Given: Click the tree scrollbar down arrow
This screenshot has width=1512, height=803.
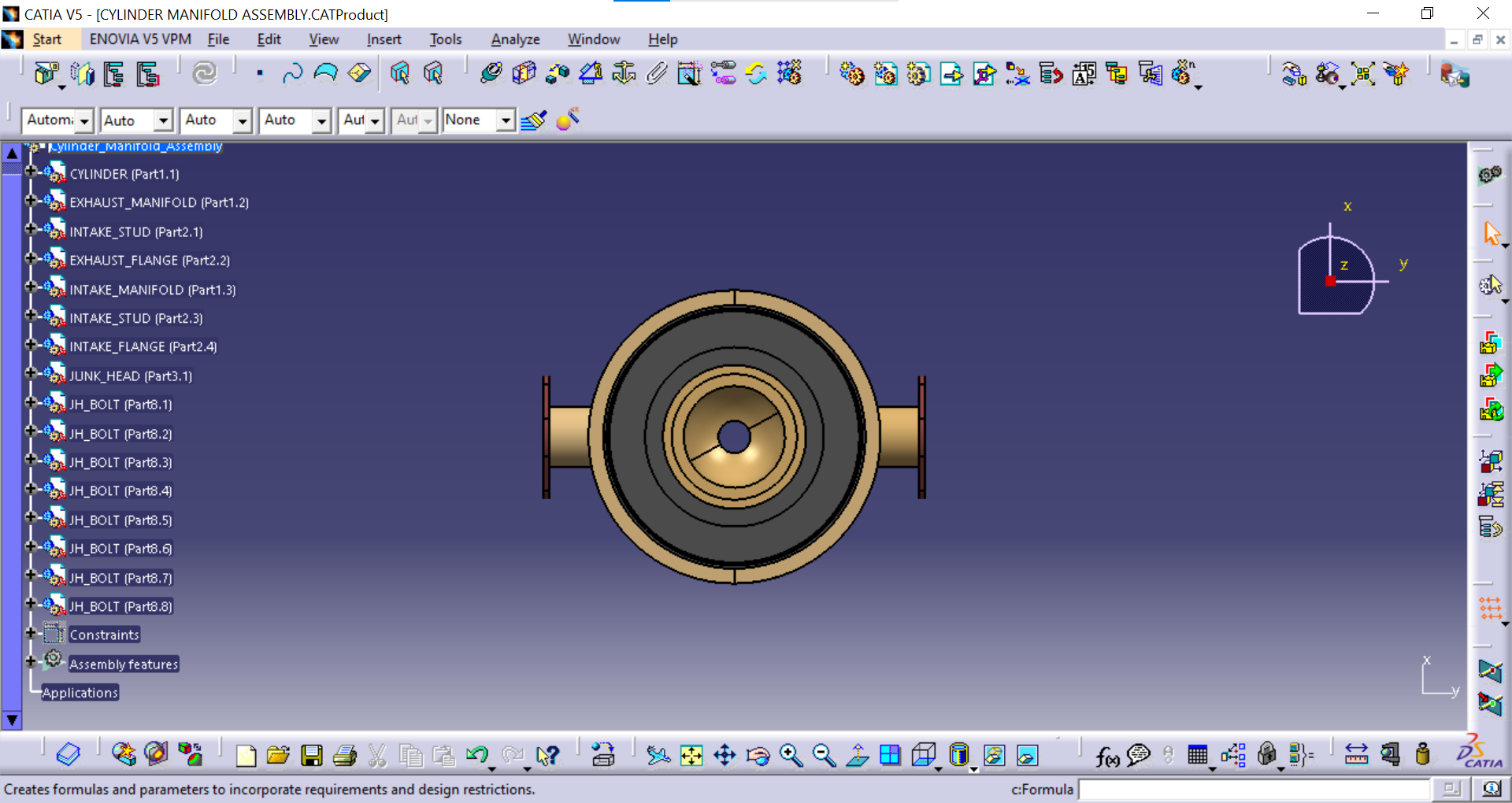Looking at the screenshot, I should click(12, 720).
